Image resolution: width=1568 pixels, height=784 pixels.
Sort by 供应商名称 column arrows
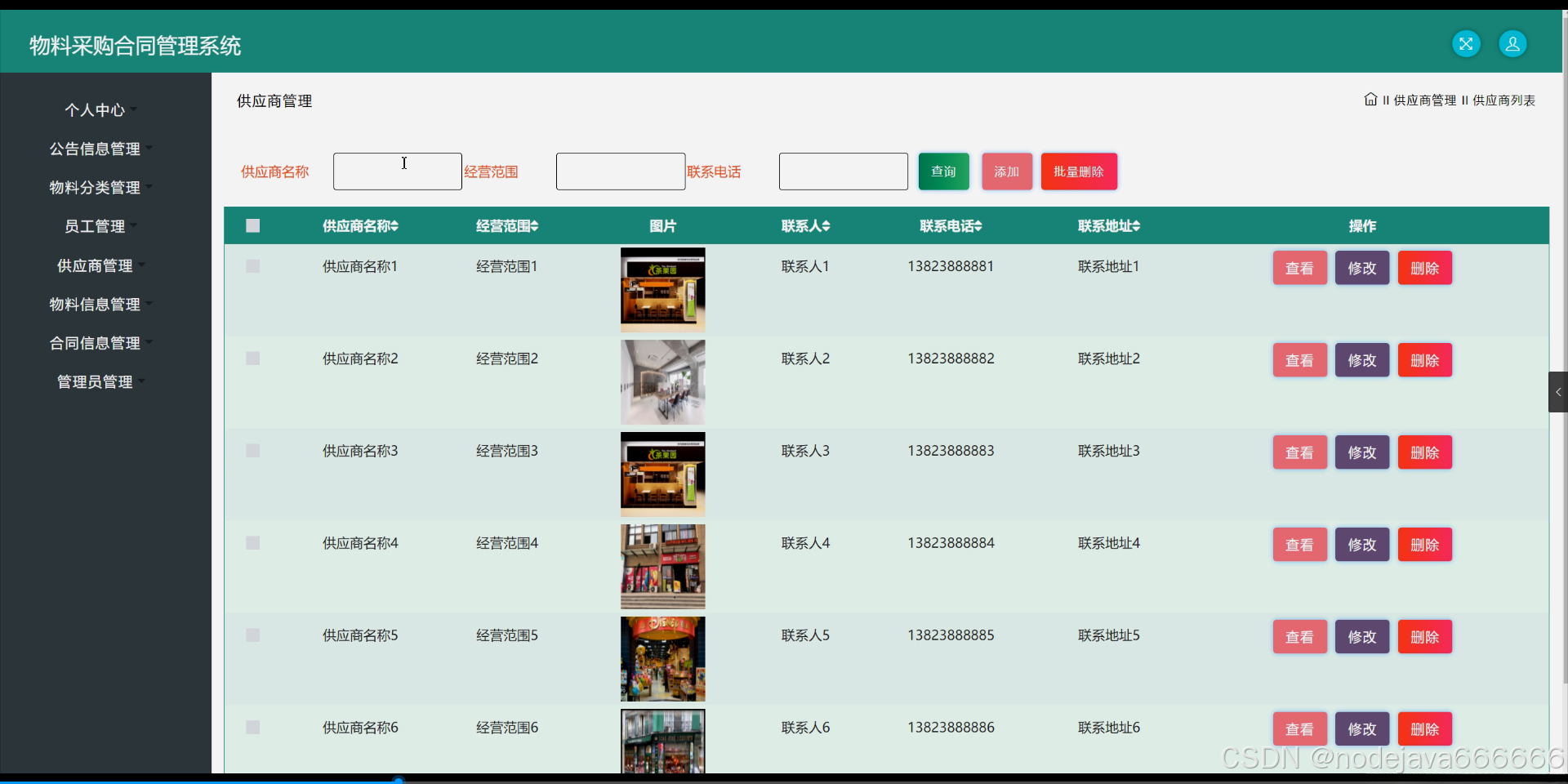tap(394, 226)
